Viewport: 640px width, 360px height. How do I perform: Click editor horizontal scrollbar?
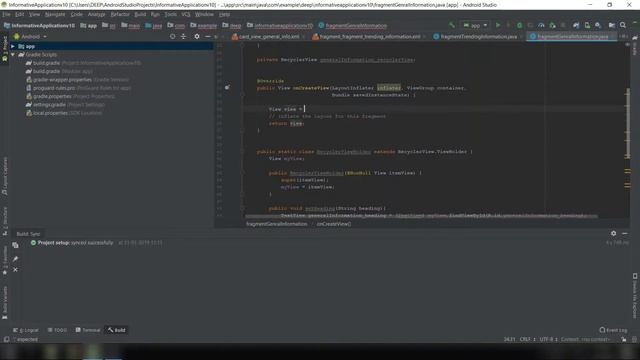(x=421, y=216)
